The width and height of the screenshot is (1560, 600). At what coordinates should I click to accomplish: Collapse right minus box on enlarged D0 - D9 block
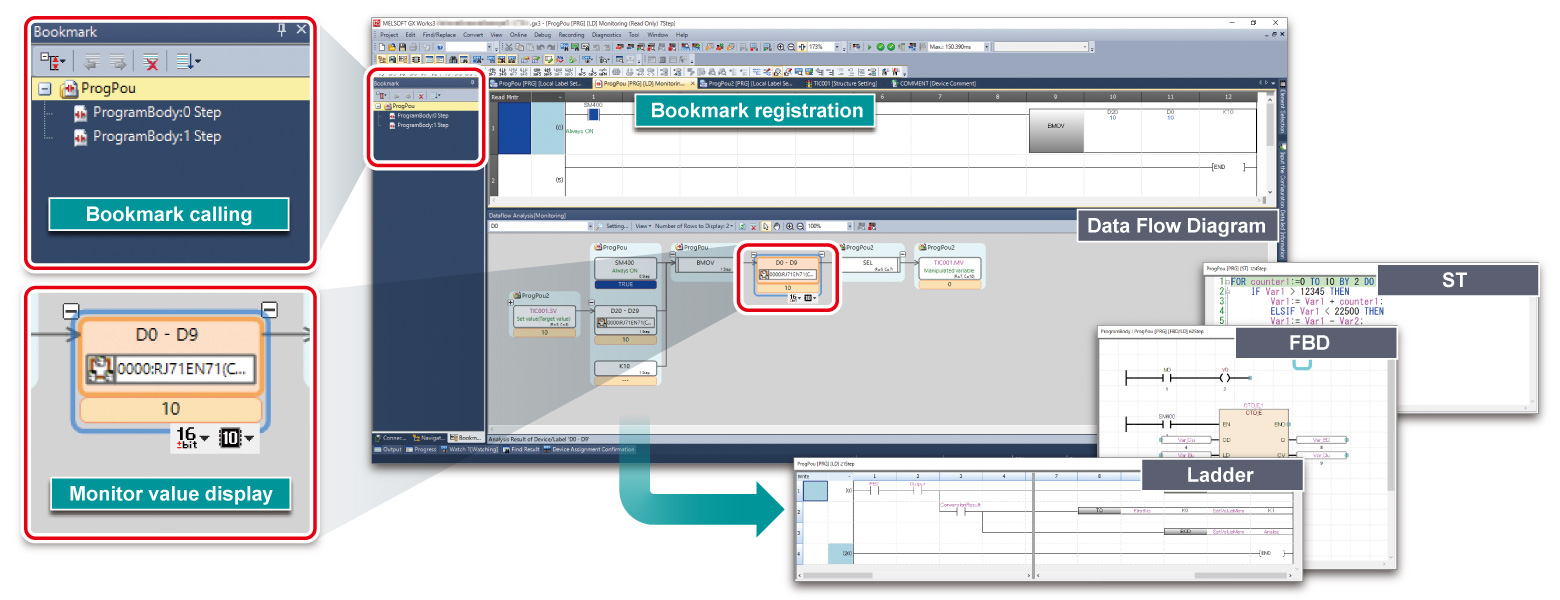click(268, 310)
